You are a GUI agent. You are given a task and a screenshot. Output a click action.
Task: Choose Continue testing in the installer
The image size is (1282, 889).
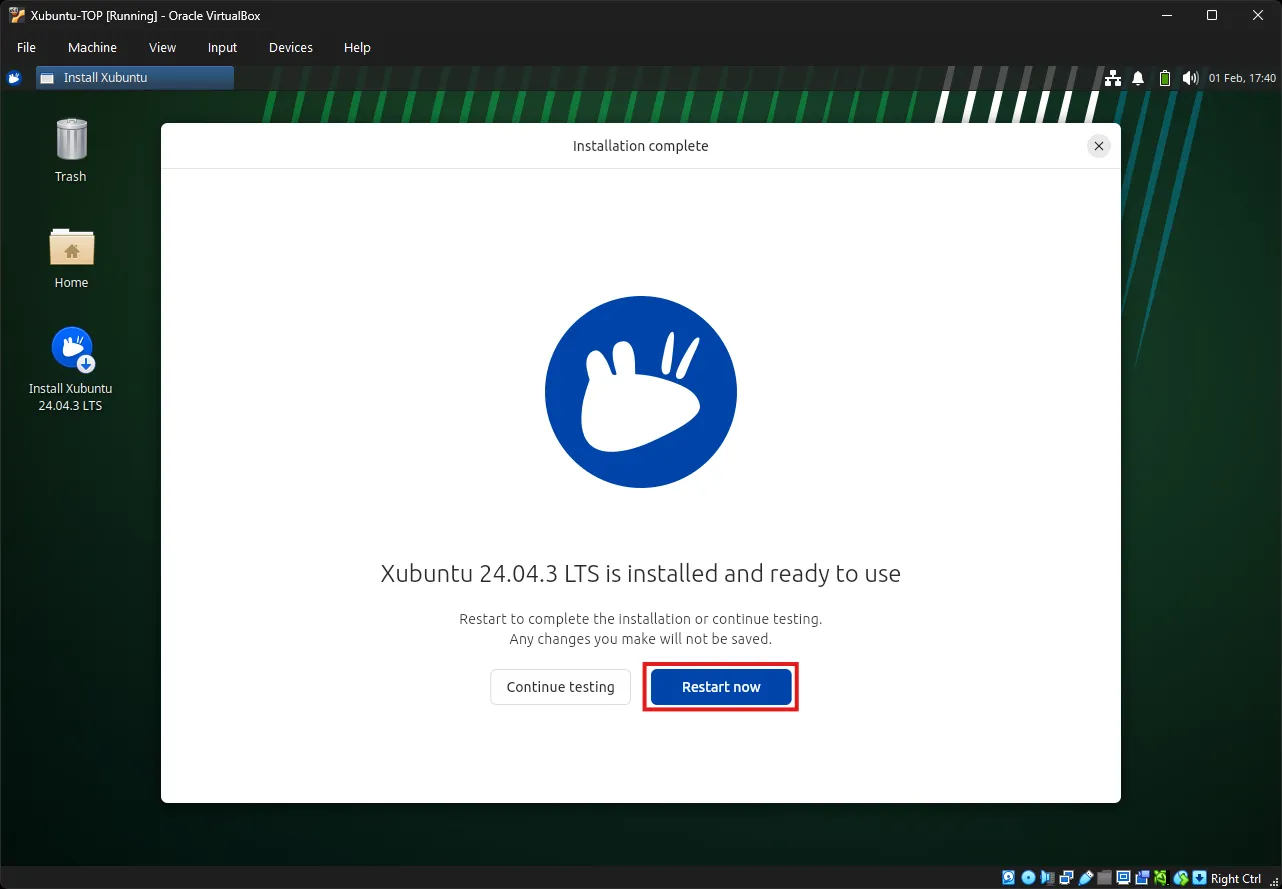point(560,687)
